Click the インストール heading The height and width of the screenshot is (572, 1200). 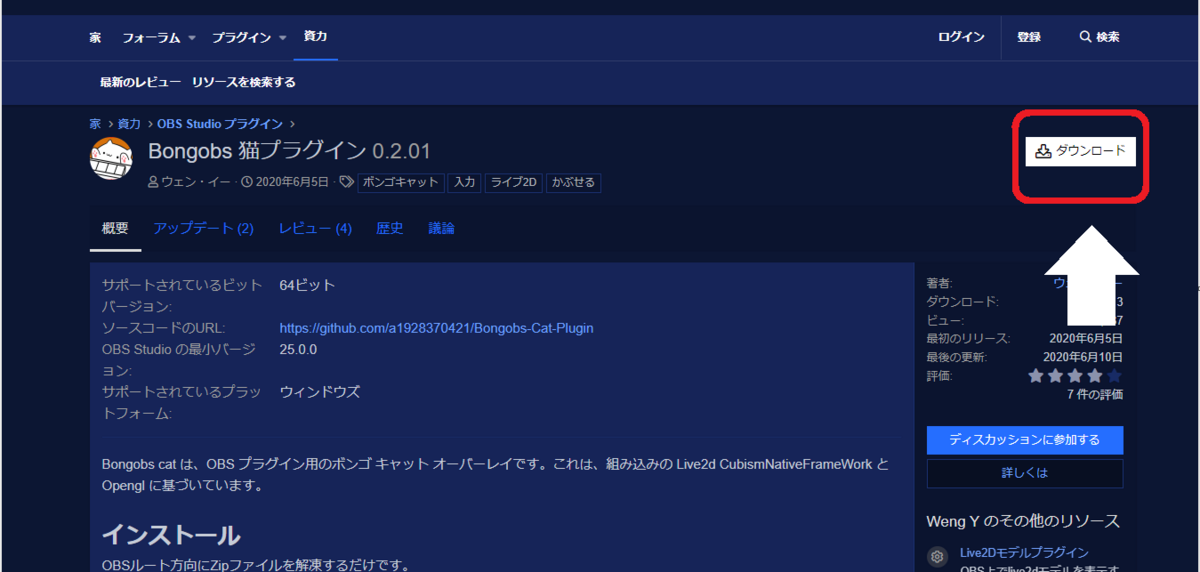pyautogui.click(x=171, y=534)
